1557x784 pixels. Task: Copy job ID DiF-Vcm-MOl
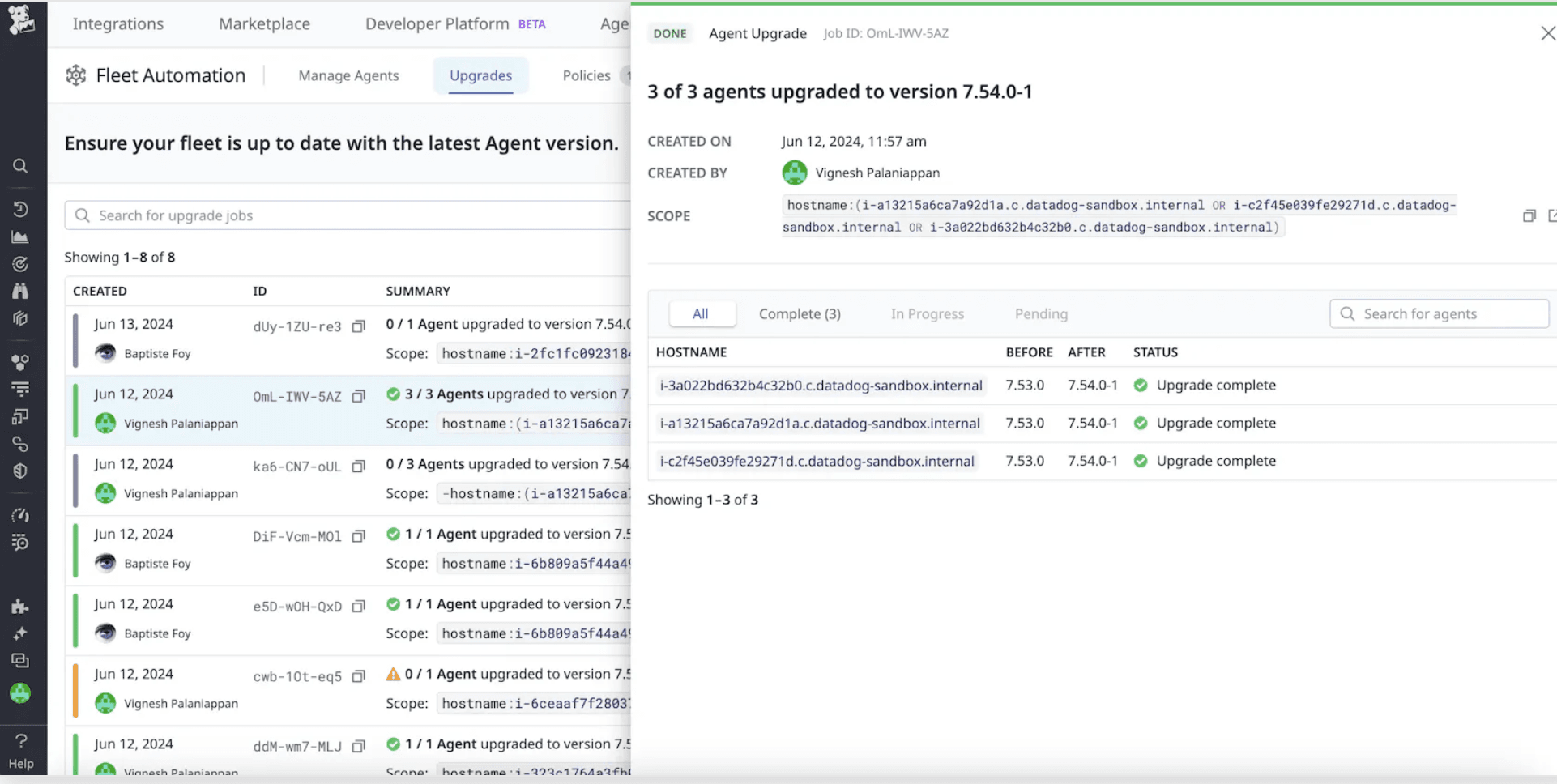pyautogui.click(x=358, y=536)
